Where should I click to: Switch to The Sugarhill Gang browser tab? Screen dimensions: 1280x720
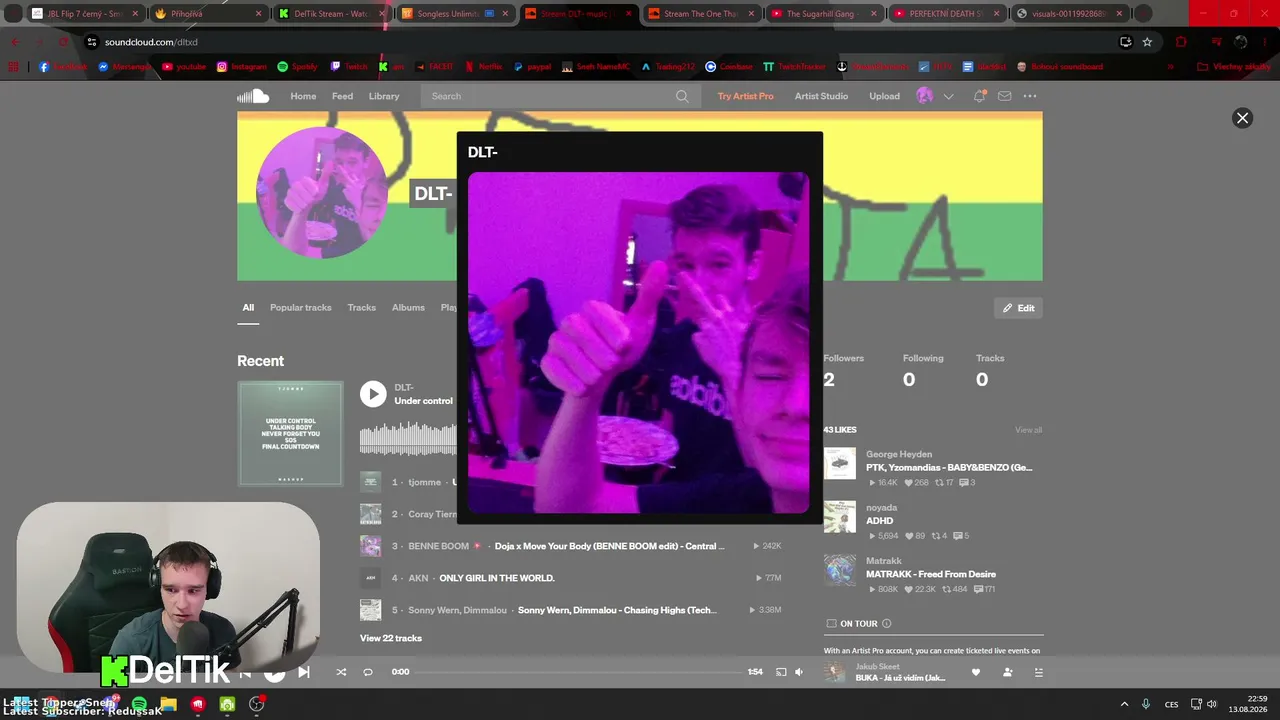pyautogui.click(x=825, y=14)
